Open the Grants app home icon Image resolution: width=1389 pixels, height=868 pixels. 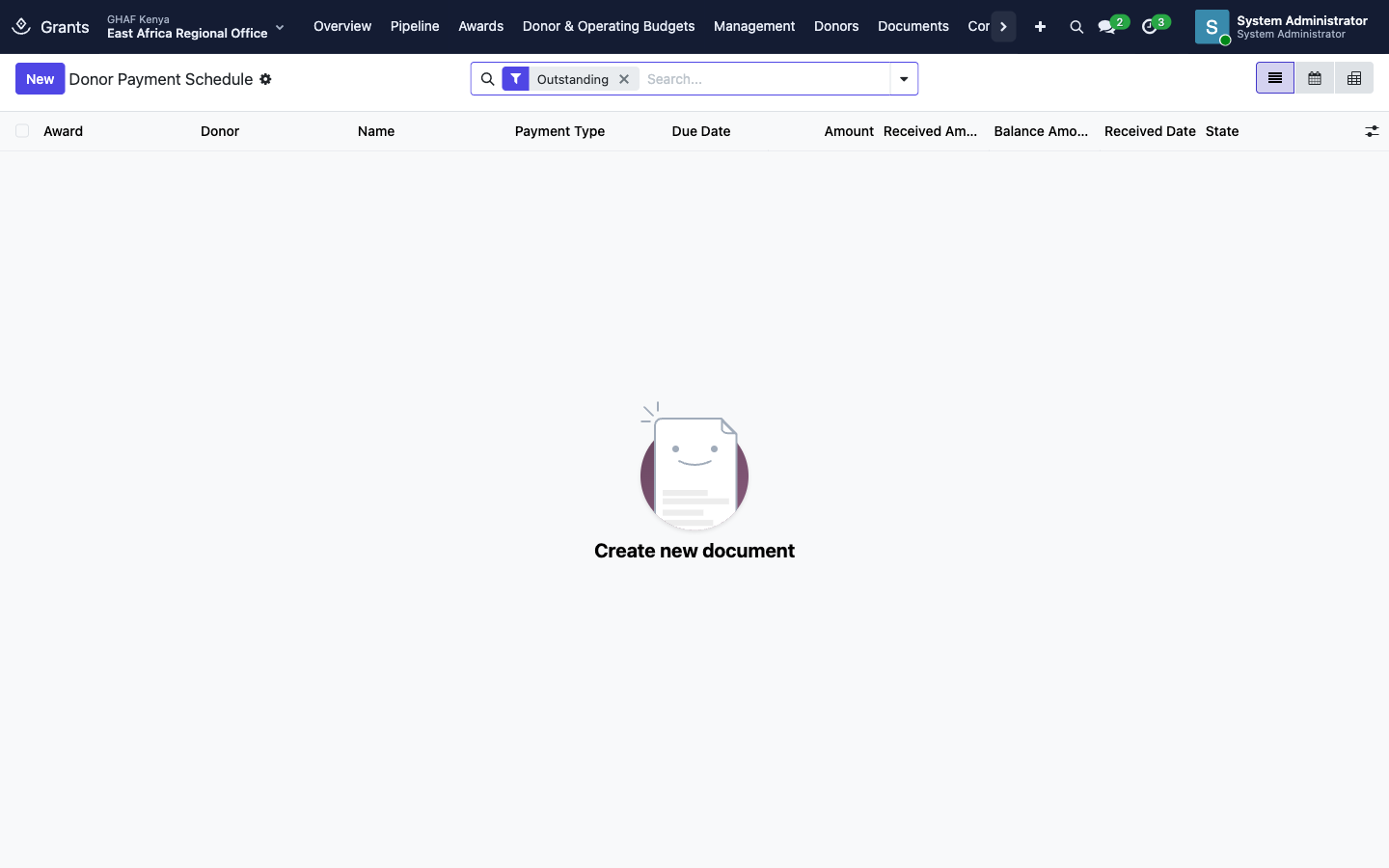click(x=21, y=27)
